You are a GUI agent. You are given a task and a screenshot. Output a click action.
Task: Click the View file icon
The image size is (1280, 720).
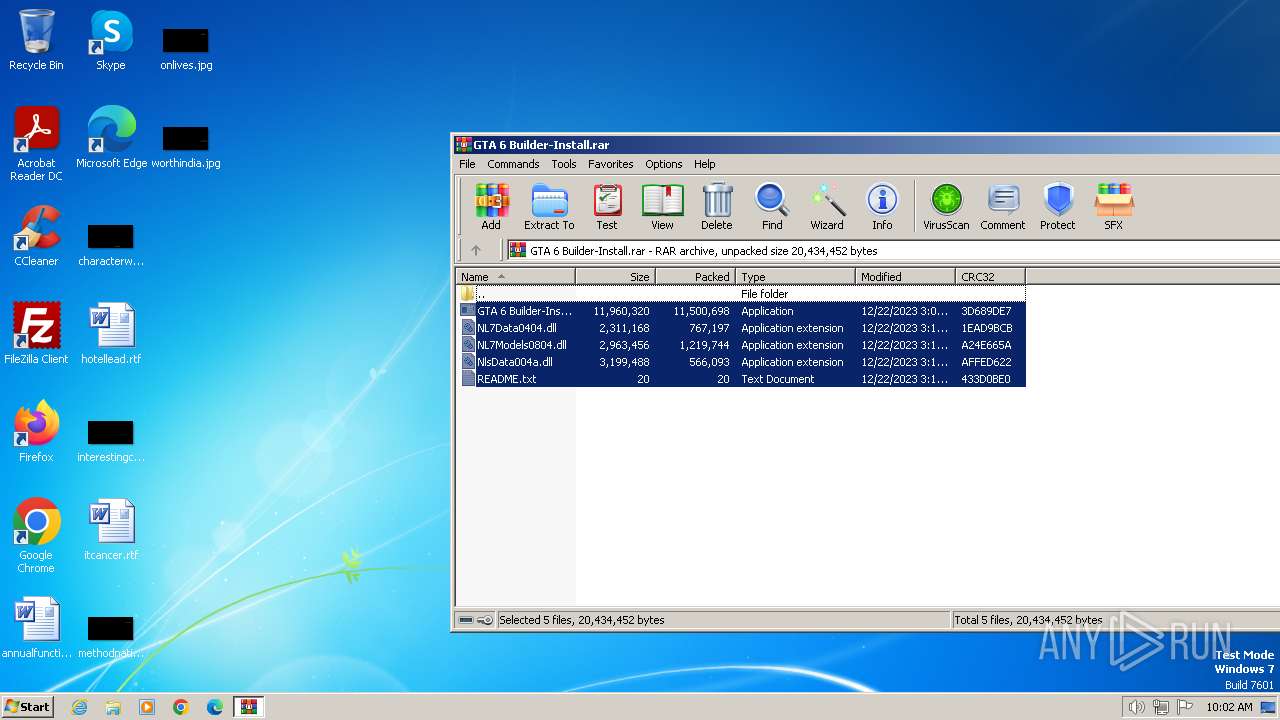(x=662, y=207)
